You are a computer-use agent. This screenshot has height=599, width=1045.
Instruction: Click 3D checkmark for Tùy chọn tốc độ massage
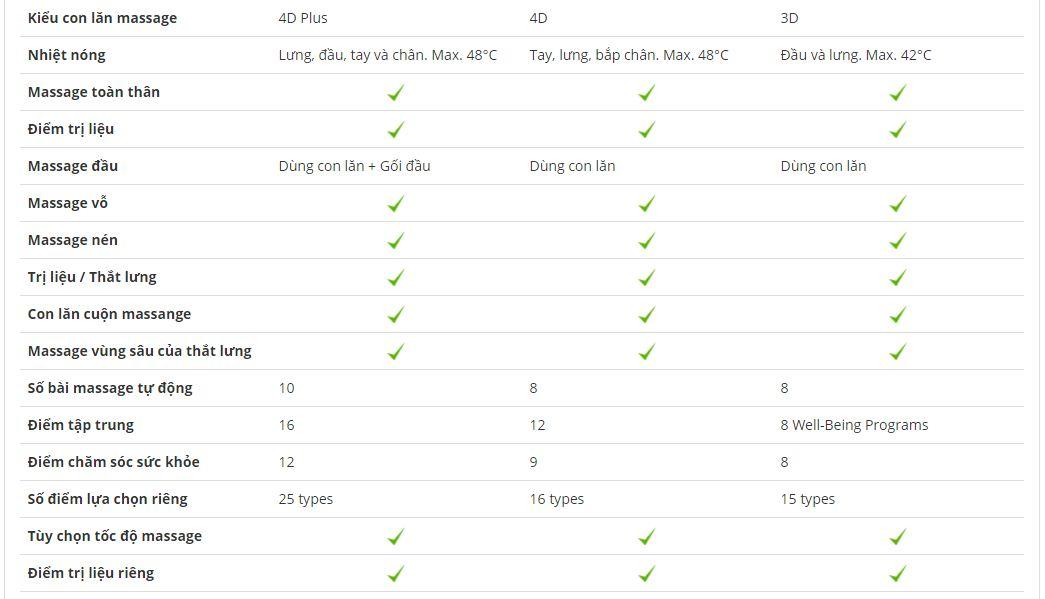point(898,537)
